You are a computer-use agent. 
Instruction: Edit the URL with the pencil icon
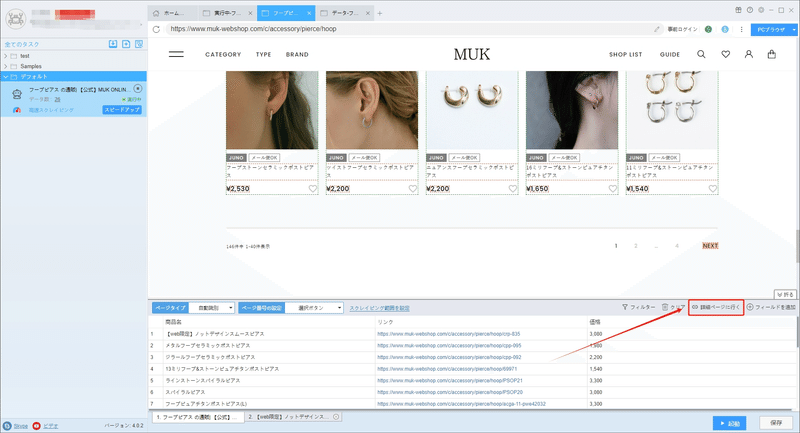(657, 29)
